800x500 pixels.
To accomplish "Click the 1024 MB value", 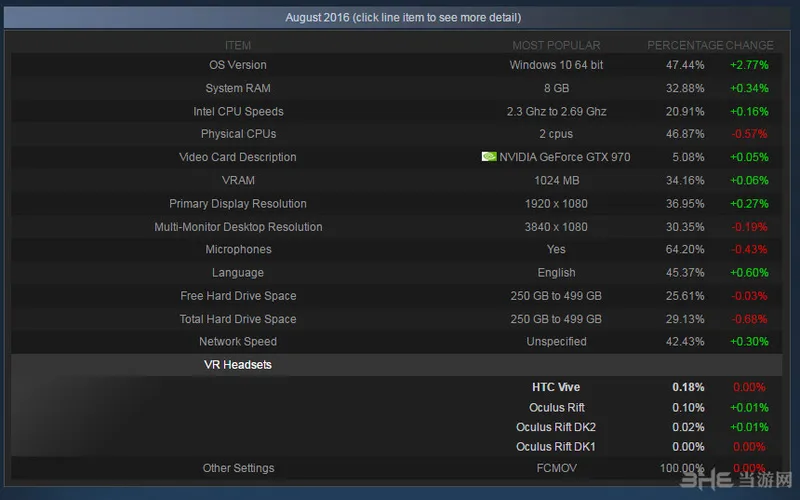I will [556, 180].
